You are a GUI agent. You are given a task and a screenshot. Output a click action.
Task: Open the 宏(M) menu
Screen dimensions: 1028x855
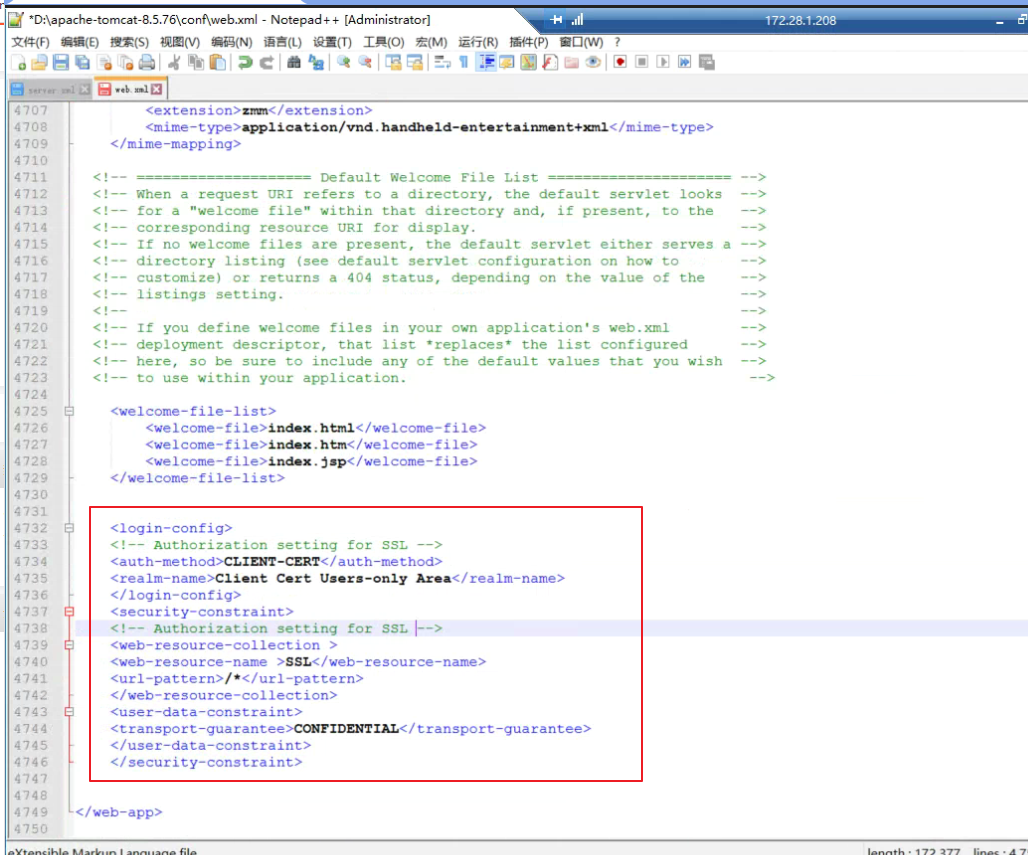click(431, 42)
